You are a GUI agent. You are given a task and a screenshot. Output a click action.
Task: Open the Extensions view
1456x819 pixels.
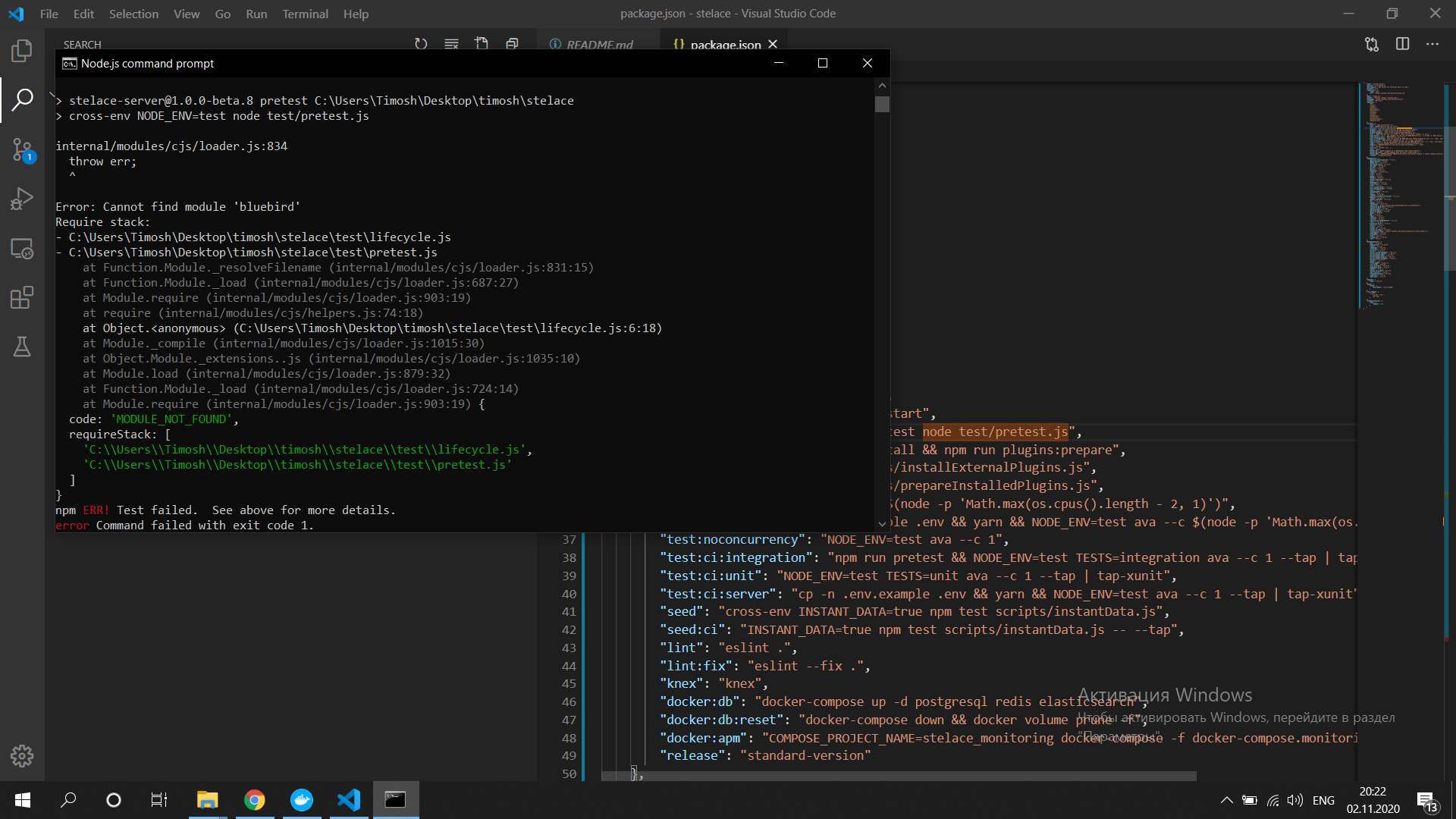pos(22,297)
